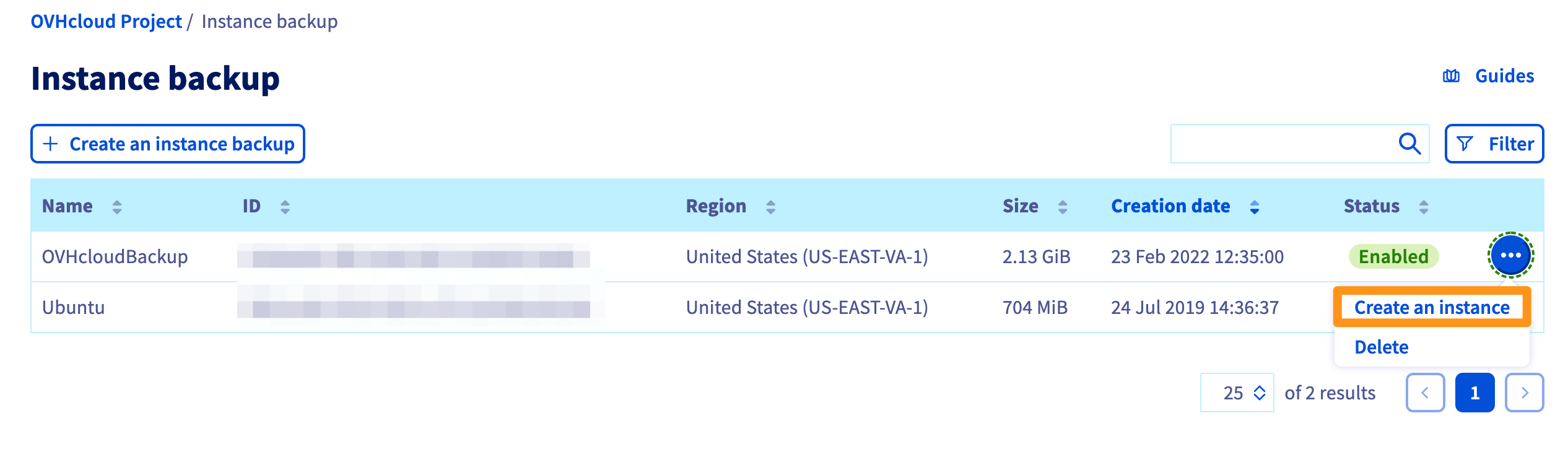Viewport: 1568px width, 452px height.
Task: Choose Delete from the actions menu
Action: tap(1381, 347)
